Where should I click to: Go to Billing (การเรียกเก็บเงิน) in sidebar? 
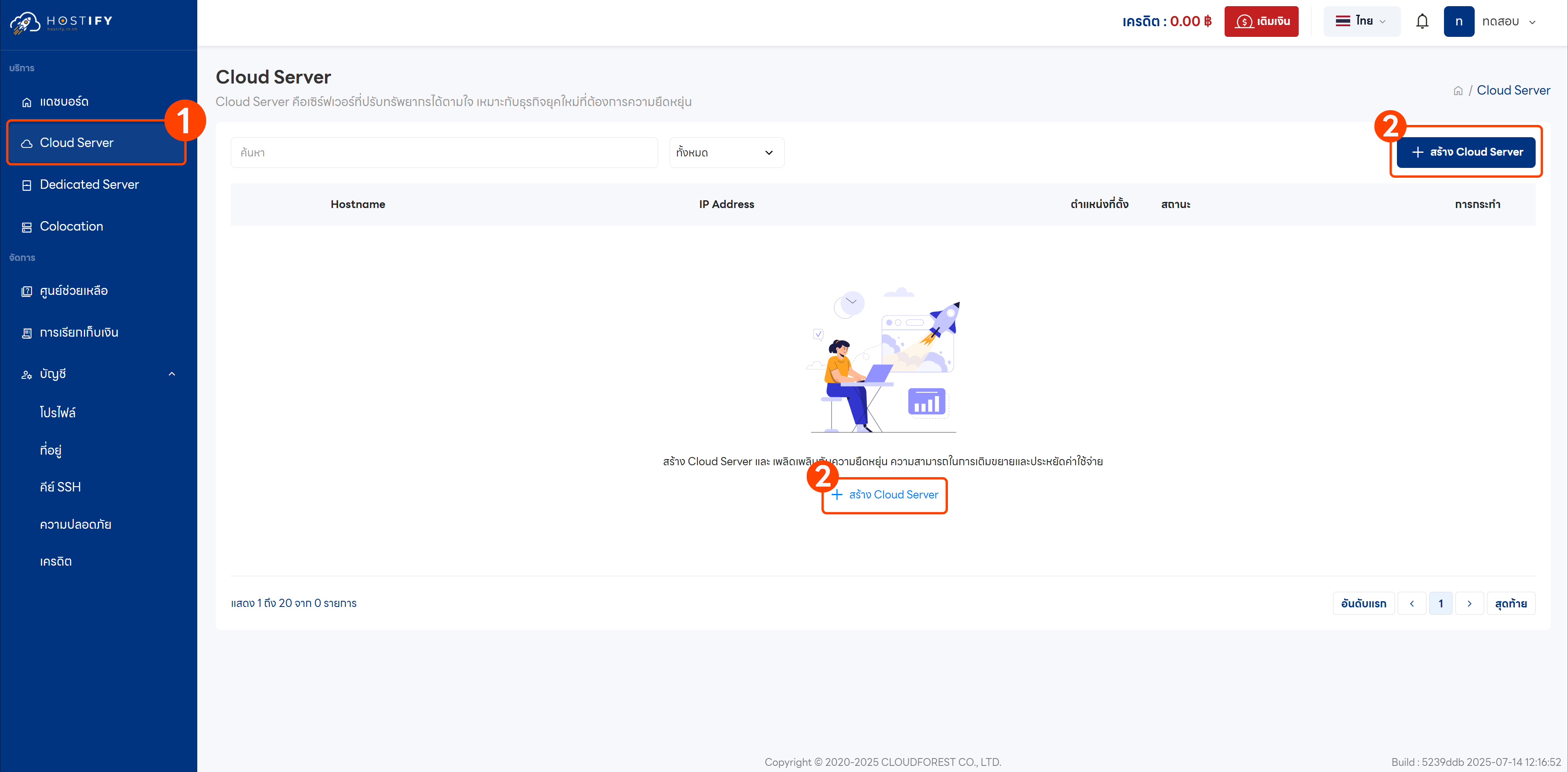79,333
